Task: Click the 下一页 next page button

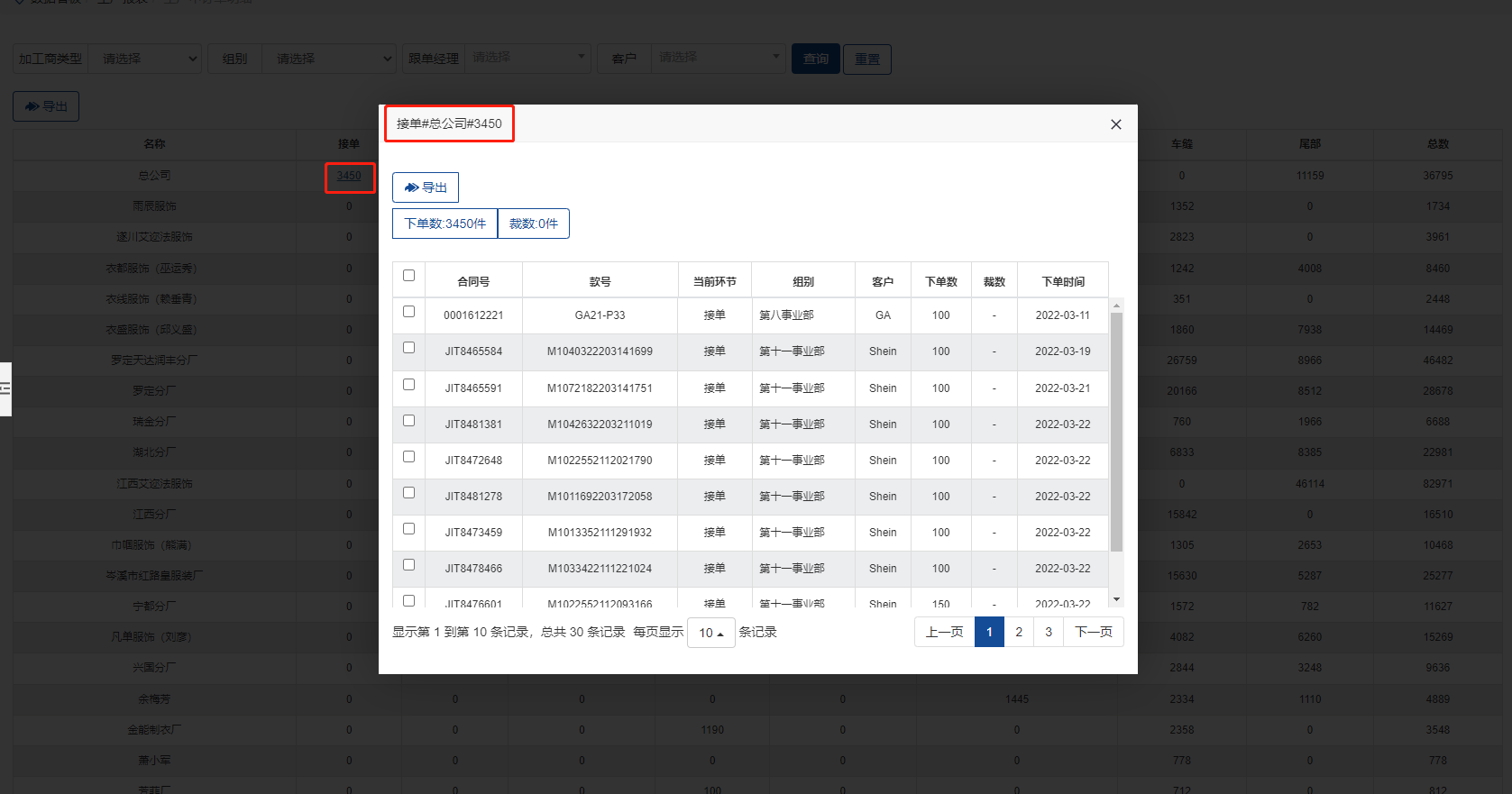Action: click(x=1093, y=632)
